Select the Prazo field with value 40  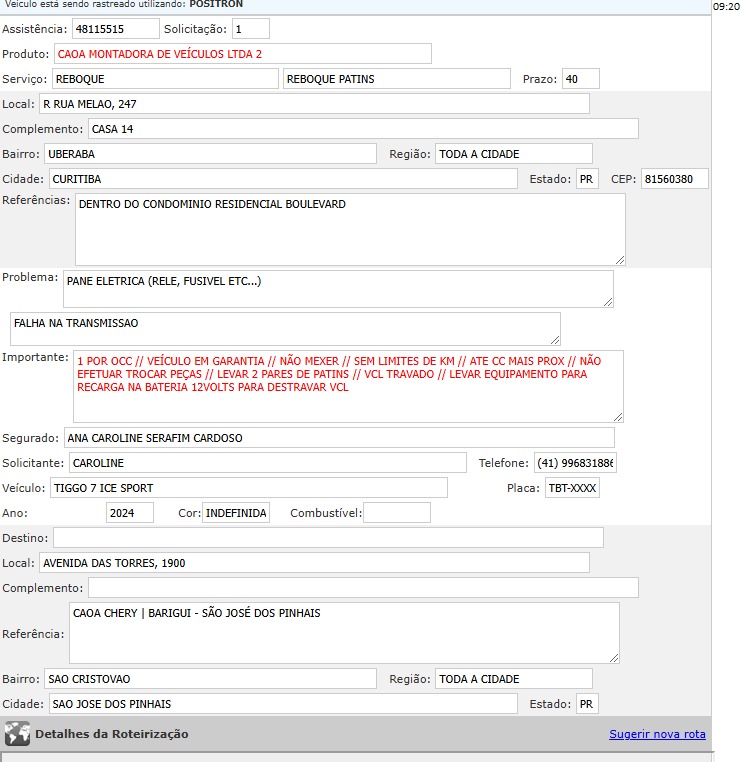(581, 79)
